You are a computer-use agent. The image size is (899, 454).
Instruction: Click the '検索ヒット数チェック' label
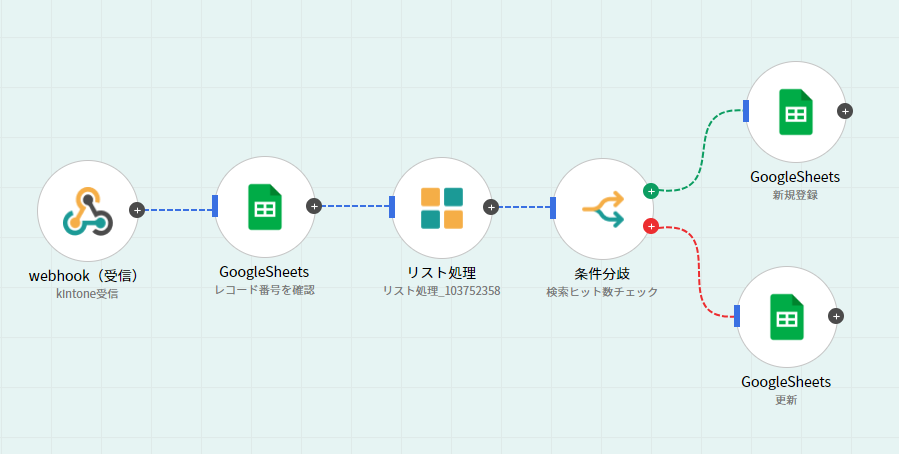pos(602,292)
